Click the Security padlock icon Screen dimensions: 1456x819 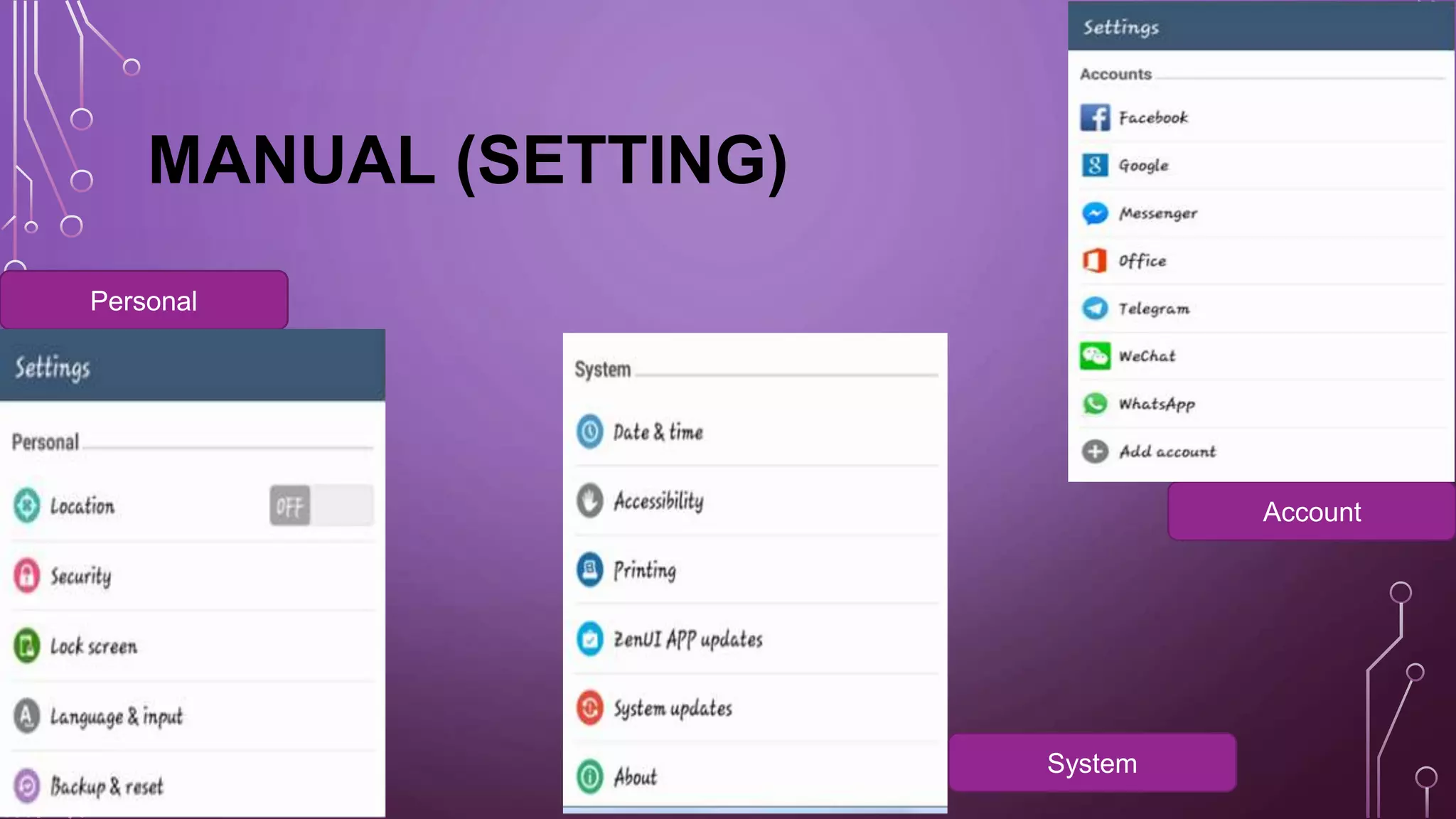(x=27, y=575)
